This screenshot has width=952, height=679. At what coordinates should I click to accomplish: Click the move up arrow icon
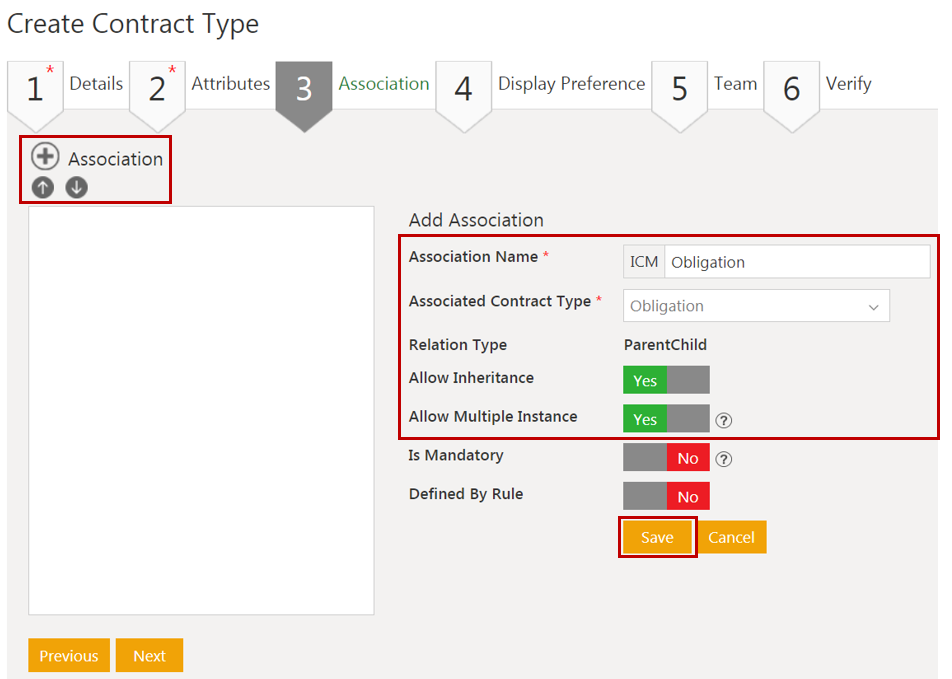click(x=43, y=187)
